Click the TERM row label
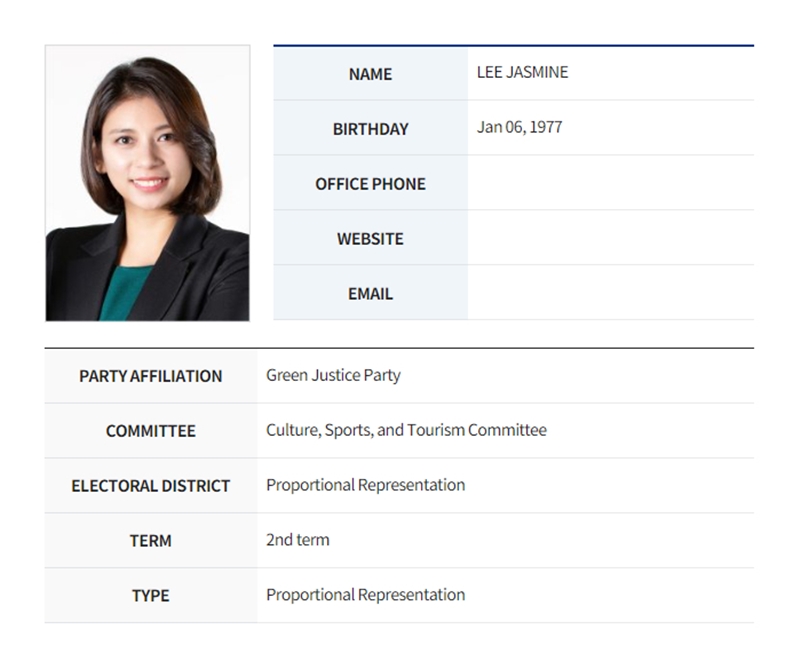This screenshot has width=800, height=645. [151, 541]
